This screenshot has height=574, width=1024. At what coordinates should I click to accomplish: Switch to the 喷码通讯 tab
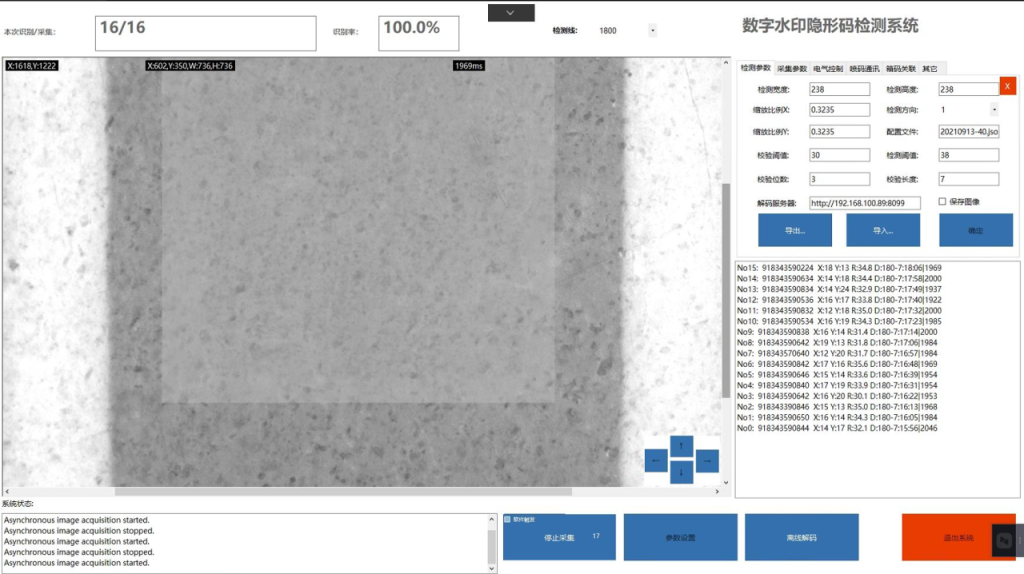[x=864, y=69]
